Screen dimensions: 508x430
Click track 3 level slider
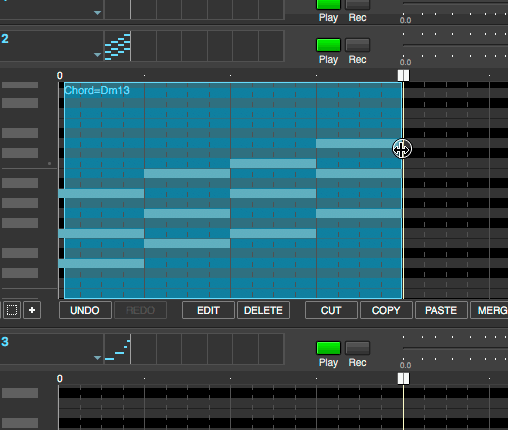[x=455, y=348]
